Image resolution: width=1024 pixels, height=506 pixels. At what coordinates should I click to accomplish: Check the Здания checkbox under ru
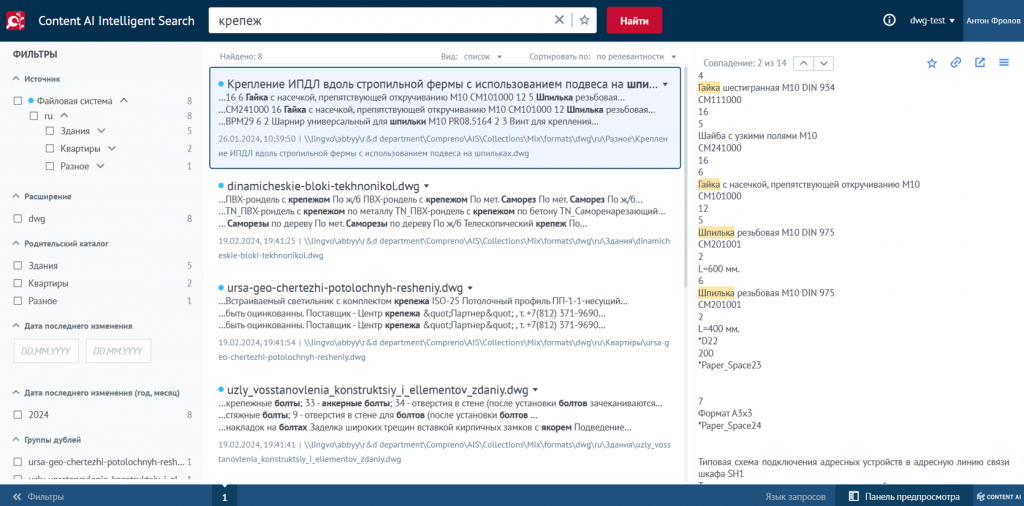tap(50, 131)
